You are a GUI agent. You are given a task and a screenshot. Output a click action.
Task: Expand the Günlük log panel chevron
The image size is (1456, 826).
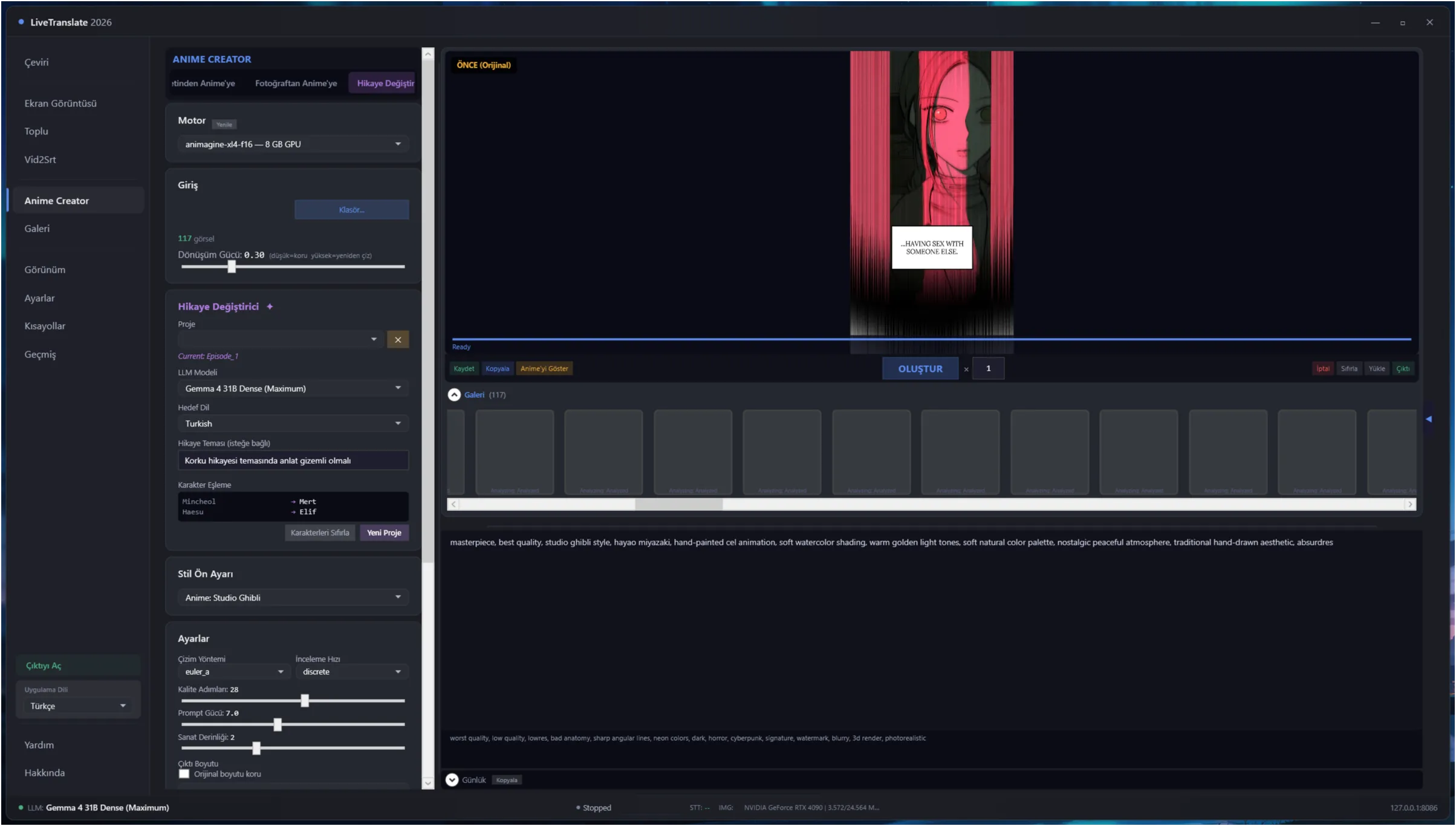pyautogui.click(x=452, y=780)
